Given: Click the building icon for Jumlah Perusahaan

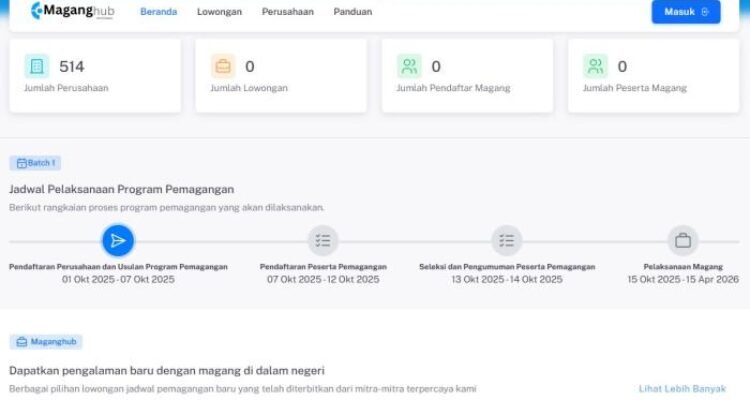Looking at the screenshot, I should click(x=37, y=67).
